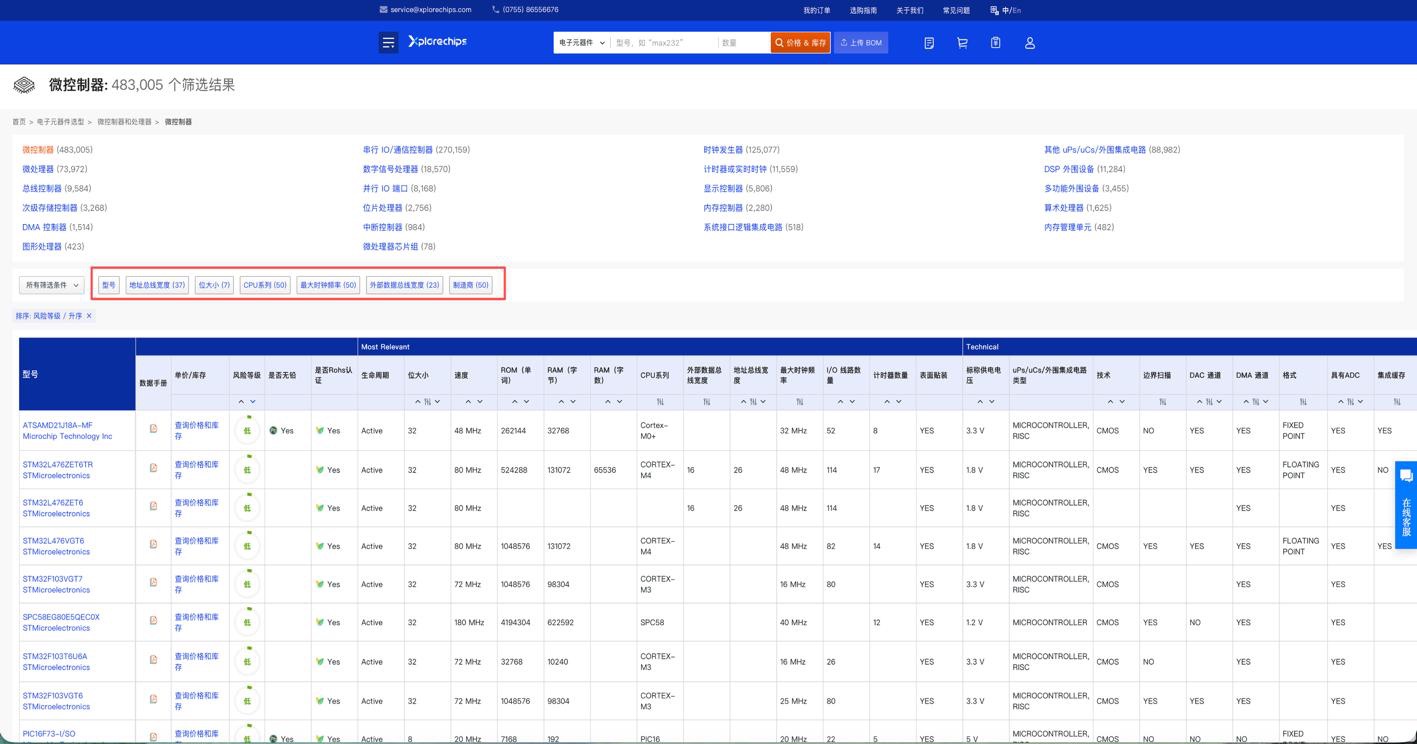Switch language with the 中/En toggle
Viewport: 1417px width, 744px height.
tap(1006, 10)
